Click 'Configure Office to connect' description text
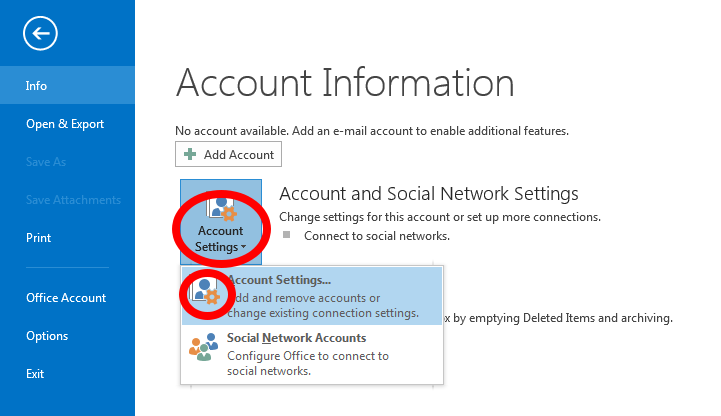Viewport: 721px width, 416px height. (x=308, y=363)
